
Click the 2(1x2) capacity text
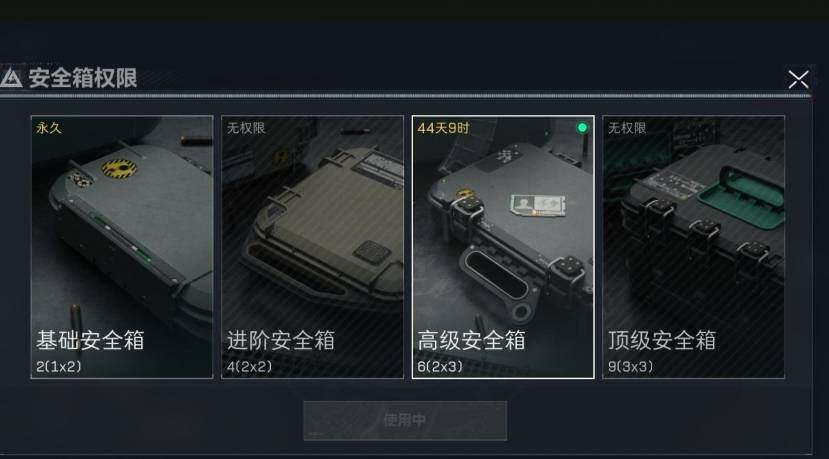(x=59, y=366)
